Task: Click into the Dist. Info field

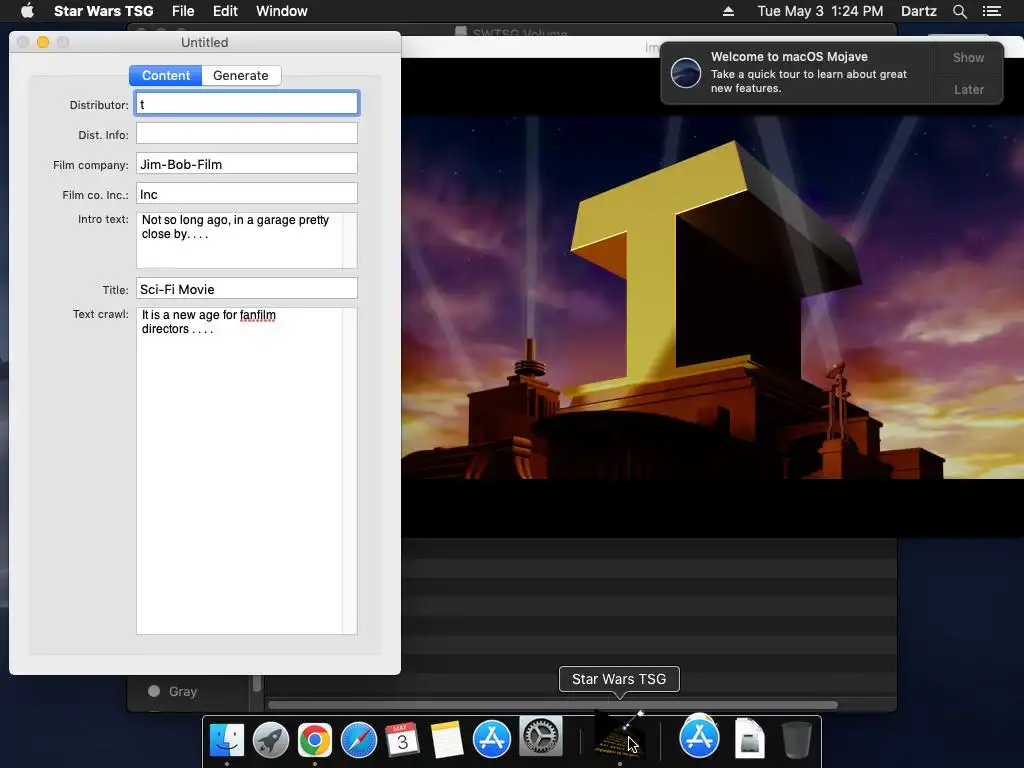Action: (x=247, y=133)
